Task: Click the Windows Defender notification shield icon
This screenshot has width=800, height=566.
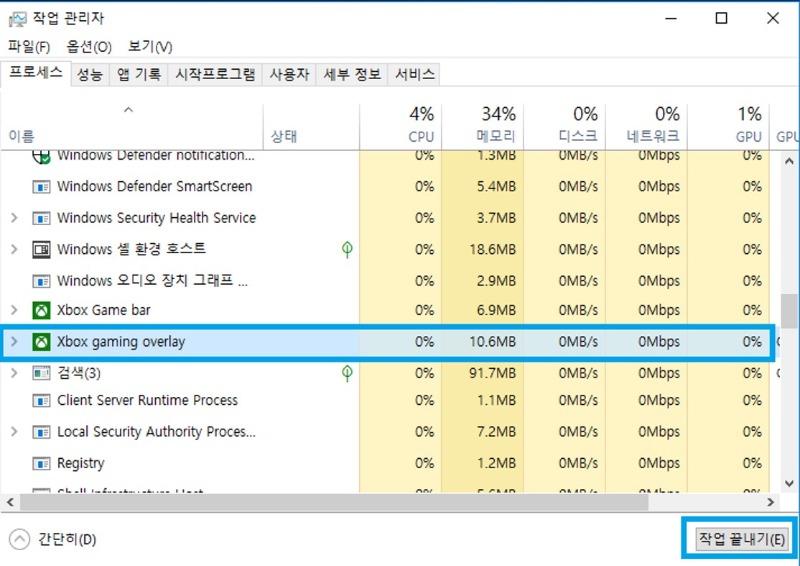Action: [x=41, y=157]
